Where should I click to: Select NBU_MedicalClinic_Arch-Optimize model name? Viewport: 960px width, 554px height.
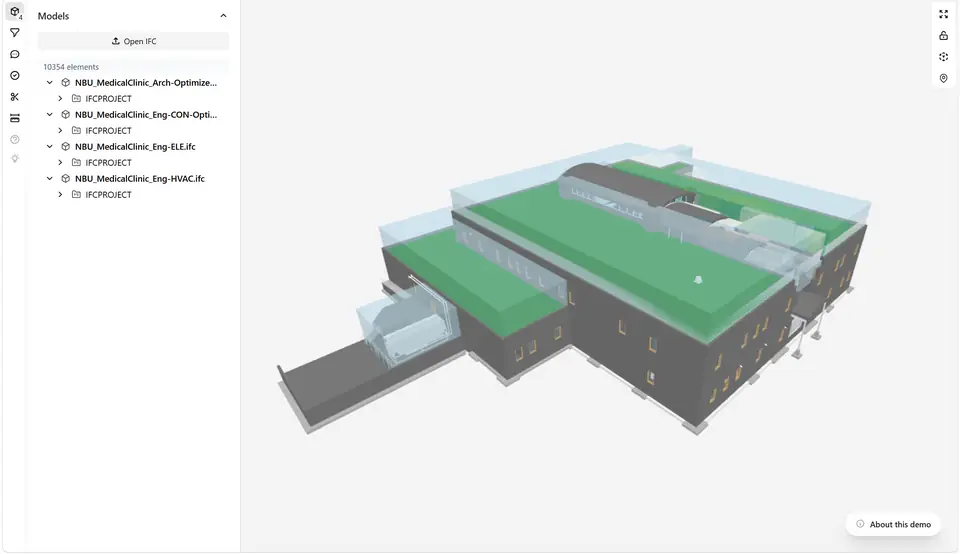click(x=146, y=83)
